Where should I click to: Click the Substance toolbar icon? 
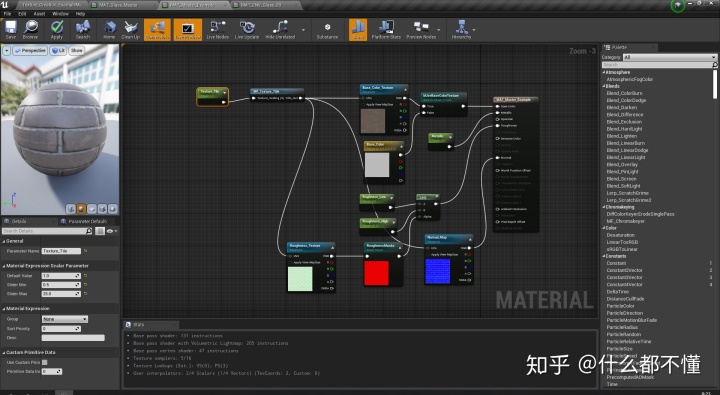(x=327, y=29)
